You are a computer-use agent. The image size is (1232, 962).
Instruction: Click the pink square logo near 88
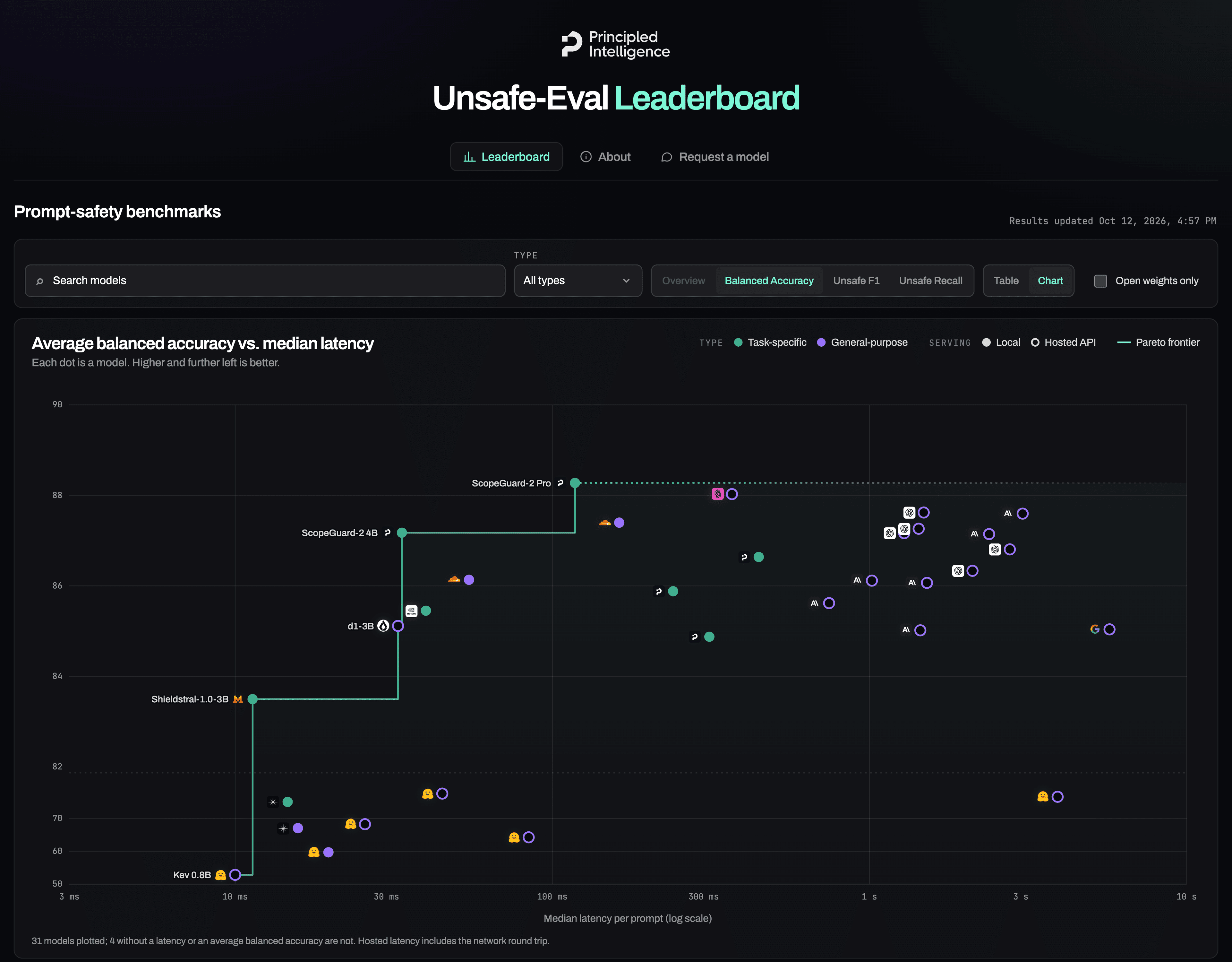(717, 494)
